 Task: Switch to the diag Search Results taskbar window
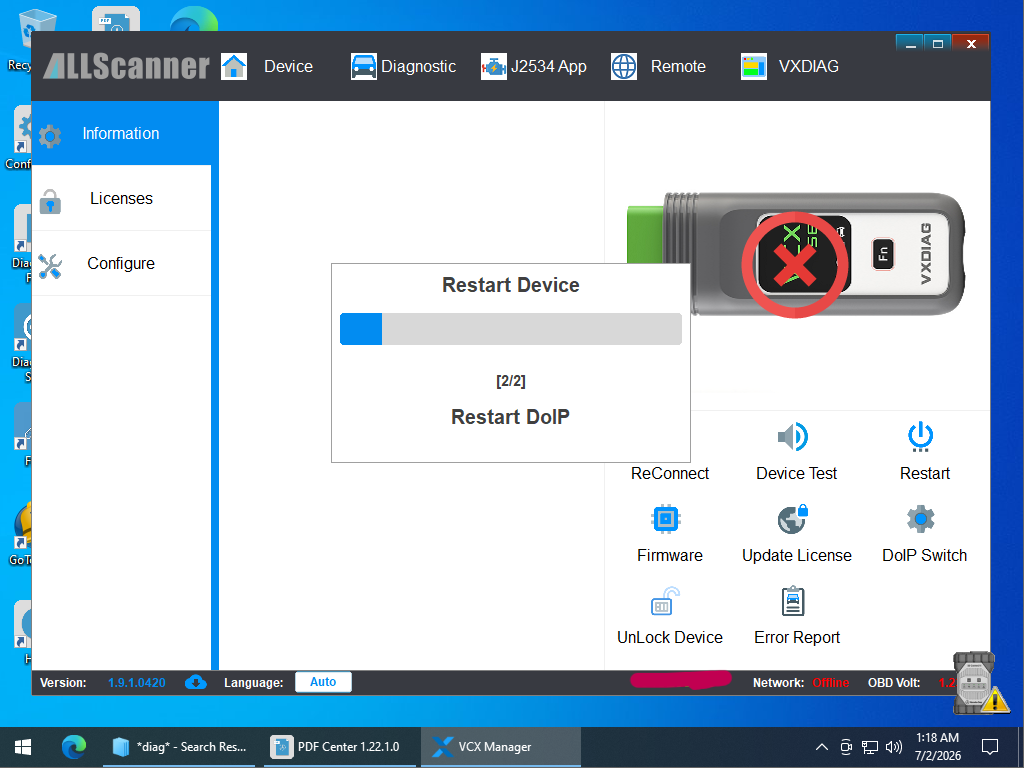[x=179, y=746]
